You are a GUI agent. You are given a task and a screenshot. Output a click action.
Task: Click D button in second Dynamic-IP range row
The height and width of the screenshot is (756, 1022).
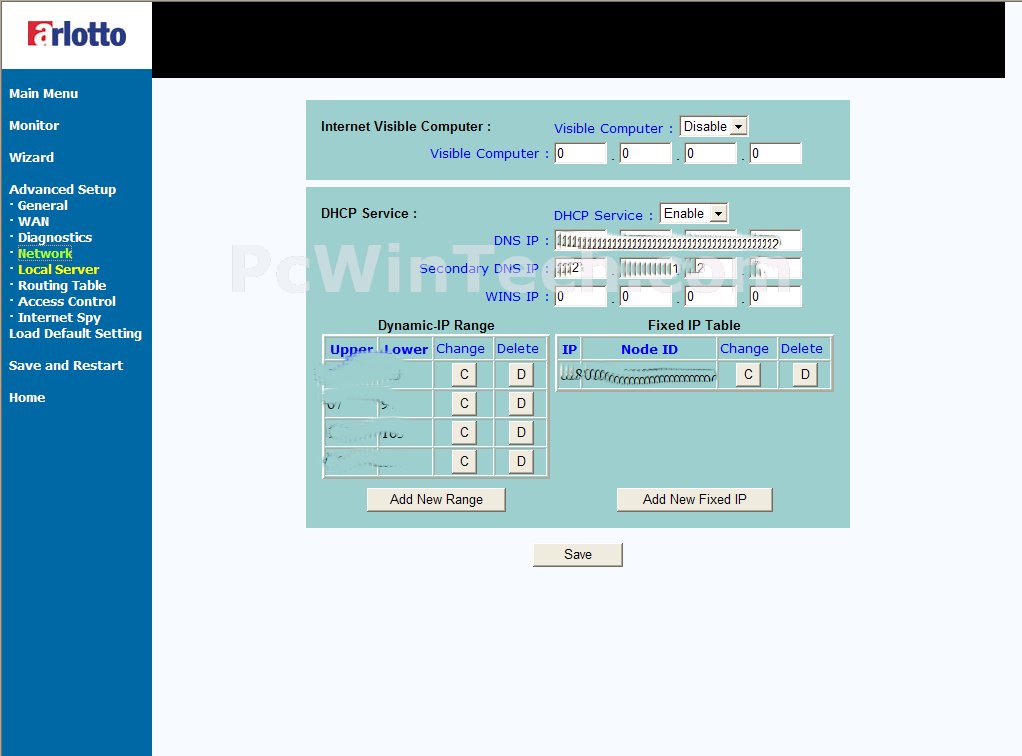click(x=521, y=403)
